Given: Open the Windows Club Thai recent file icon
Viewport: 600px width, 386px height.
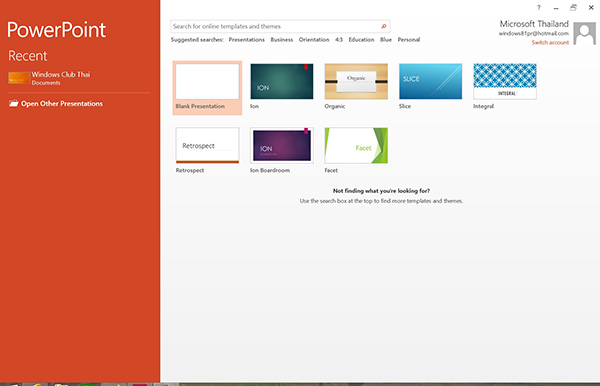Looking at the screenshot, I should (x=19, y=78).
